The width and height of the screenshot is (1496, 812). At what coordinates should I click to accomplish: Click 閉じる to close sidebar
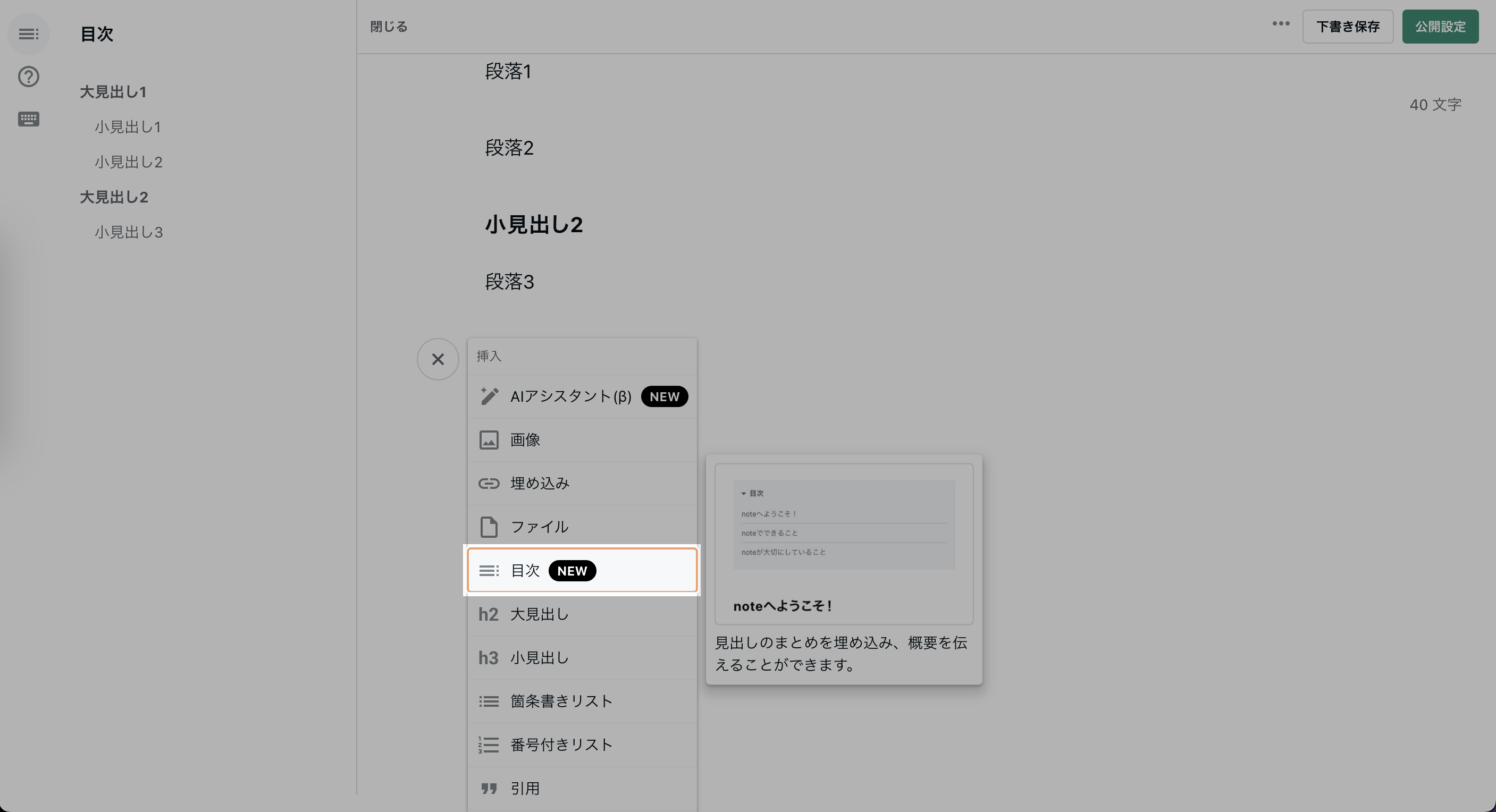(x=389, y=27)
